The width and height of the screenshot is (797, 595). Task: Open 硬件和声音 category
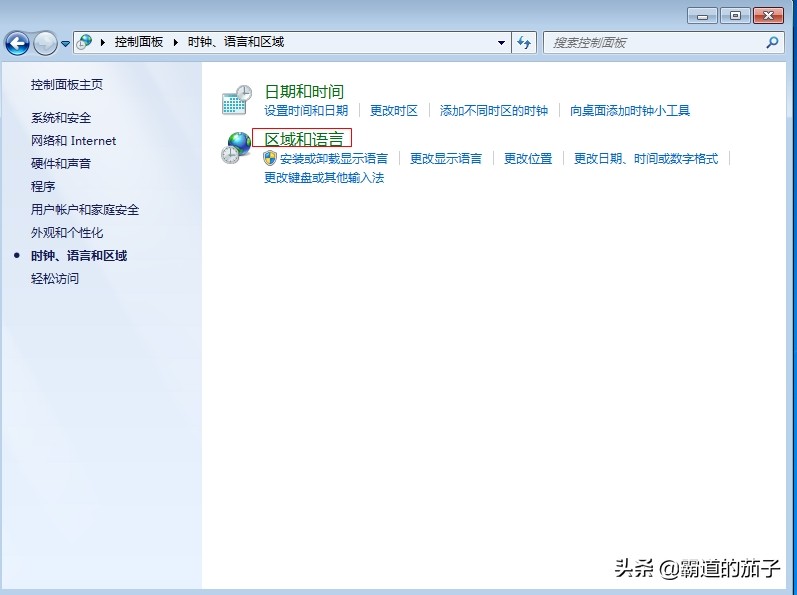(x=61, y=164)
